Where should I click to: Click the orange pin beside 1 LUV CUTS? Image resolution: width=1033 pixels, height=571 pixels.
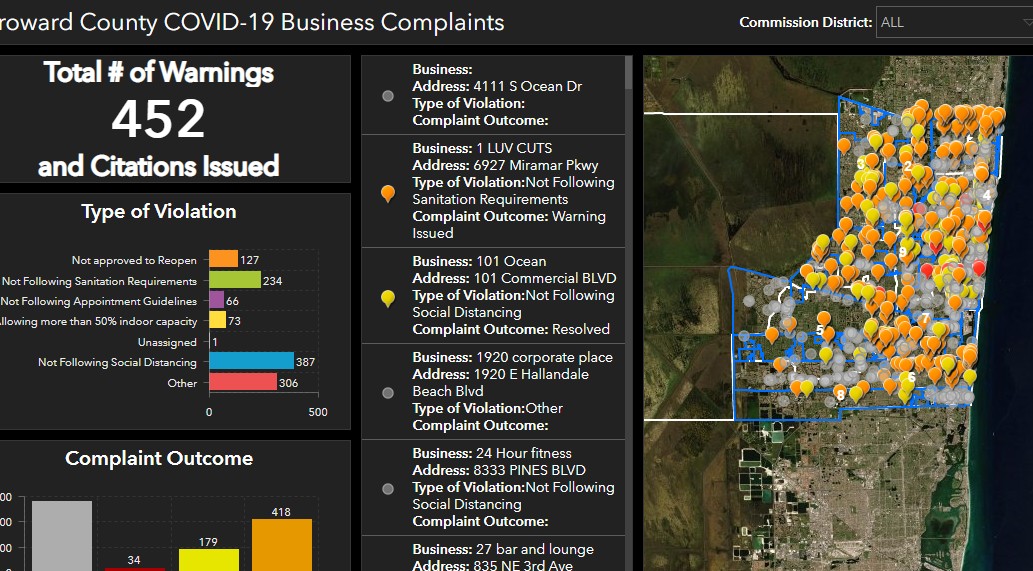coord(388,193)
